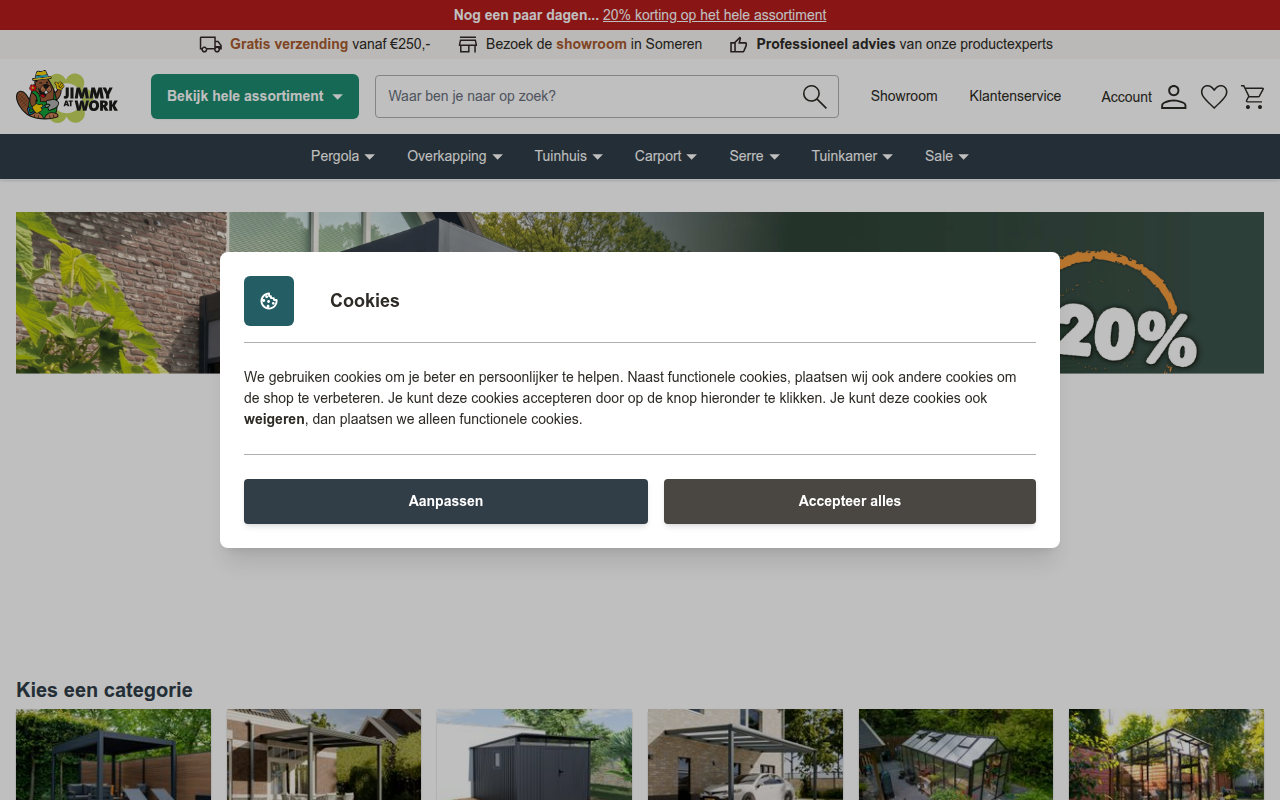The image size is (1280, 800).
Task: Expand the Overkapping menu
Action: tap(455, 156)
